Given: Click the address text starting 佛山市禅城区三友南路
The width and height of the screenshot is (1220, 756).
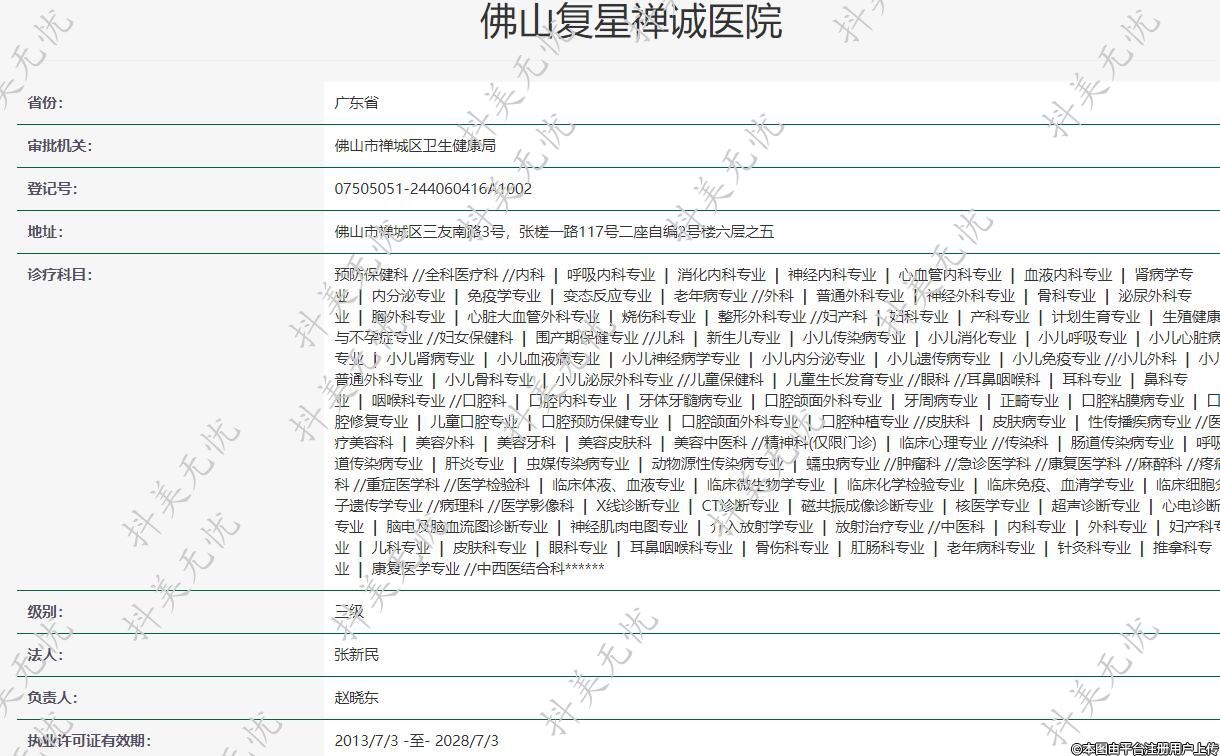Looking at the screenshot, I should tap(554, 232).
